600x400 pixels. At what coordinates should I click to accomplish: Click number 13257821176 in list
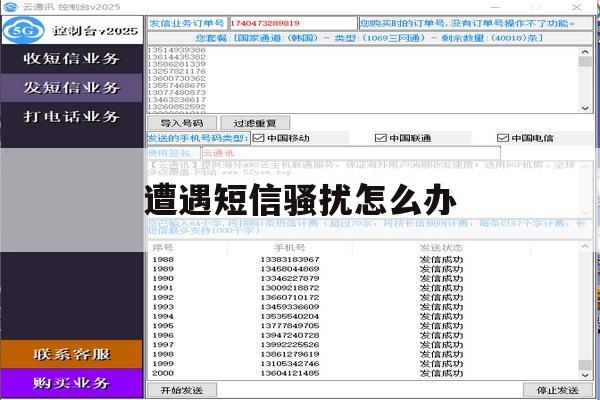pos(176,71)
